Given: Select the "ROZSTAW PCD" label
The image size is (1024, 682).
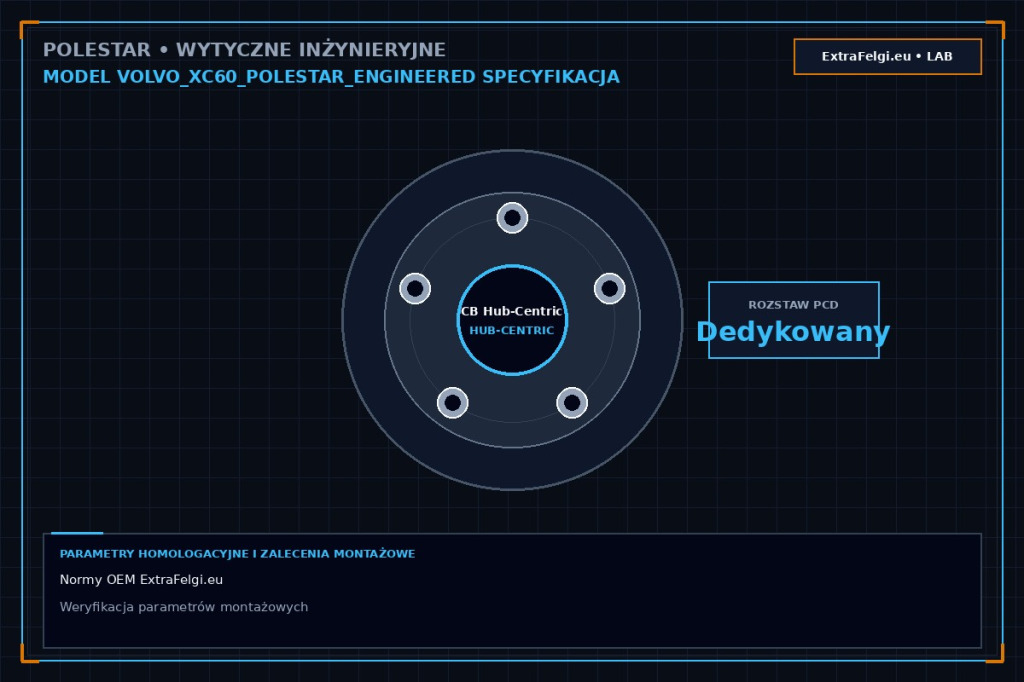Looking at the screenshot, I should 793,305.
